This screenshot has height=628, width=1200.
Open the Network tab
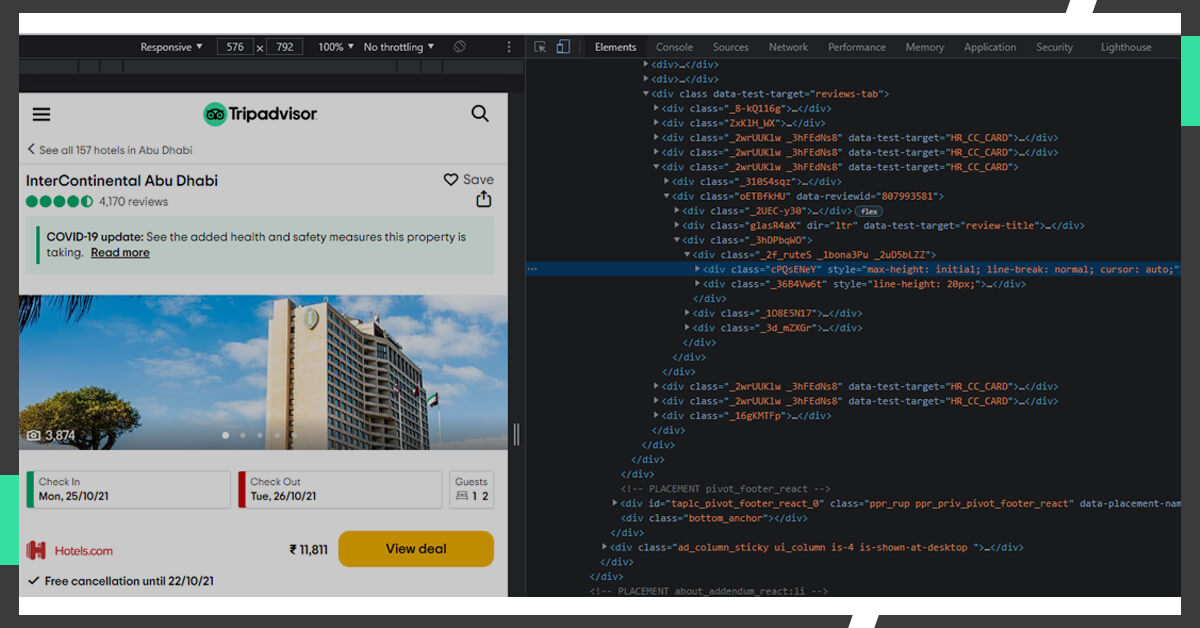(788, 47)
